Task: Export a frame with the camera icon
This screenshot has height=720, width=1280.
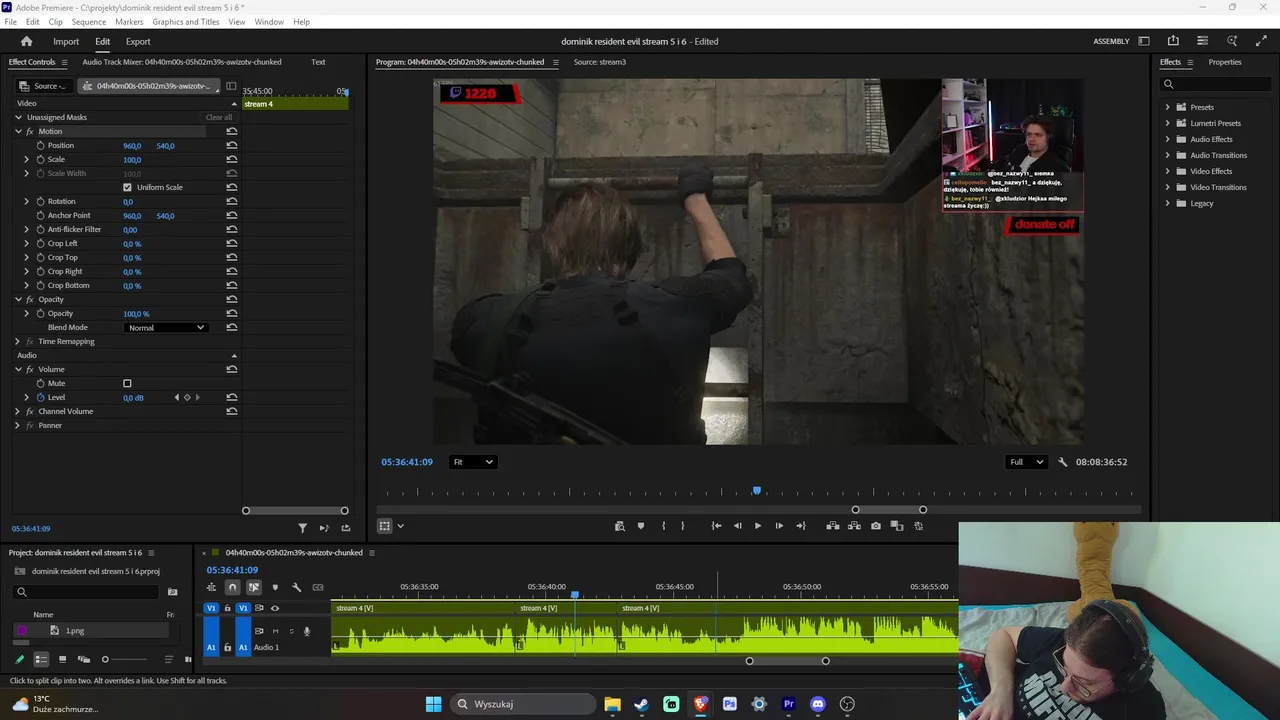Action: pos(876,526)
